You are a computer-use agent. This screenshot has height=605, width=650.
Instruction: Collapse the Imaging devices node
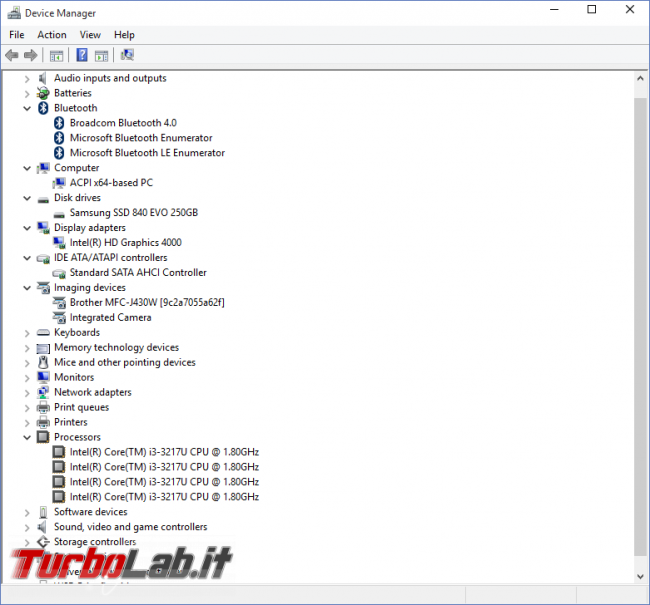pyautogui.click(x=27, y=288)
